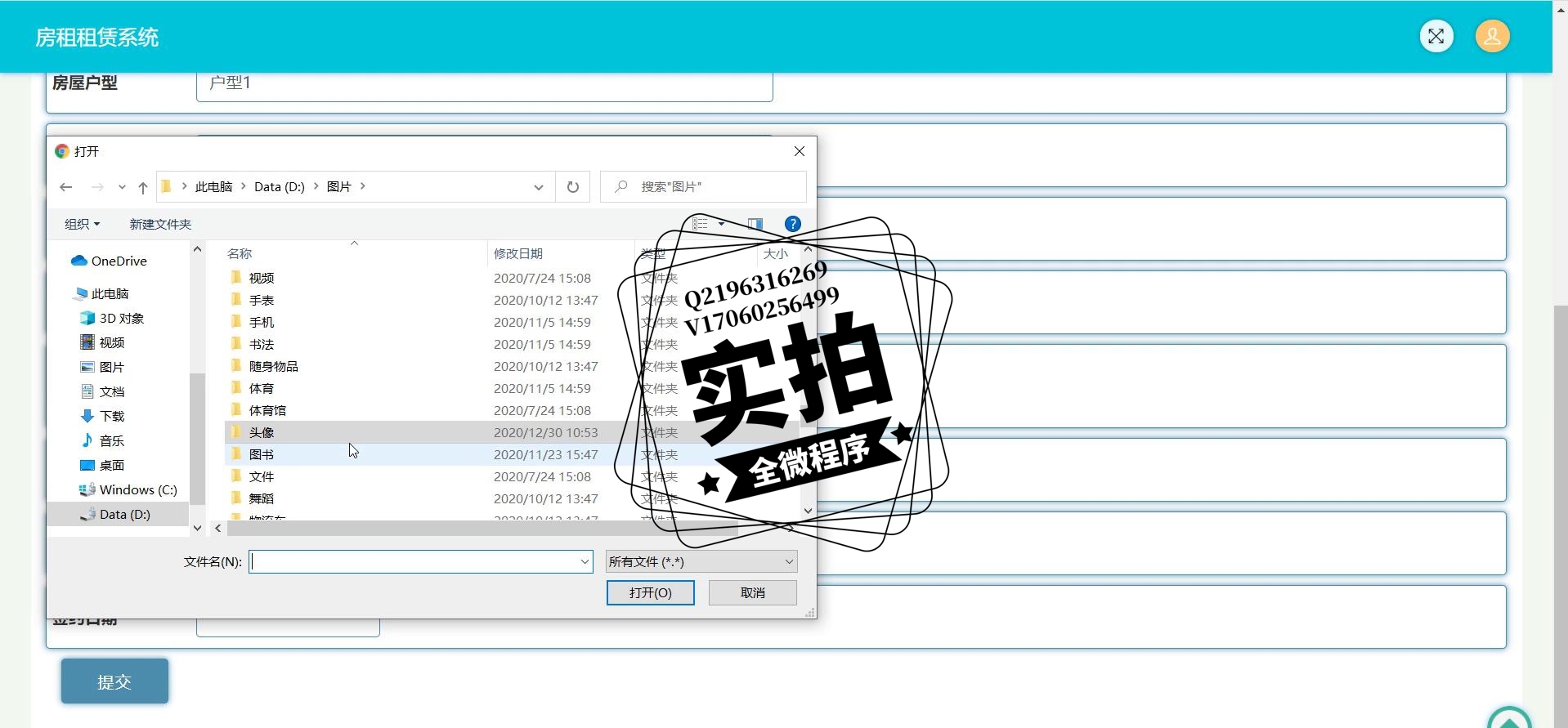Click the 取消 button
This screenshot has height=728, width=1568.
[753, 592]
